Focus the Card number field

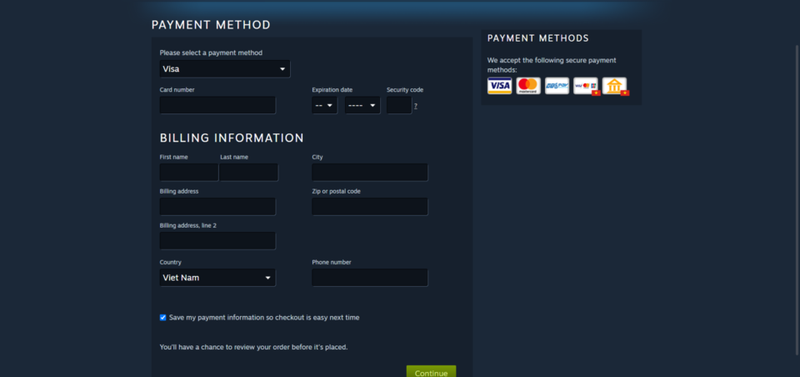pyautogui.click(x=217, y=105)
